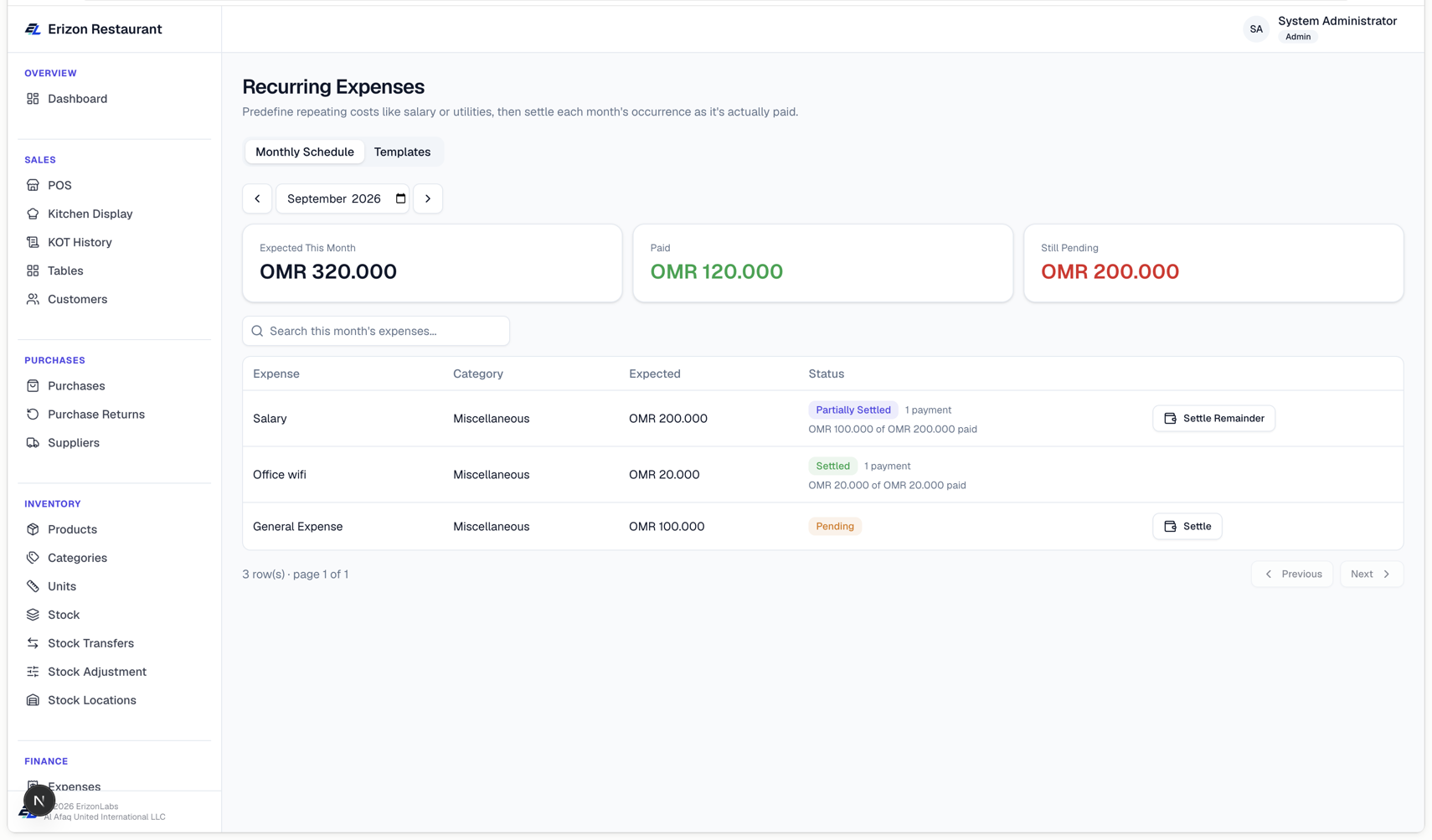Click the KOT History receipt icon

pyautogui.click(x=33, y=242)
